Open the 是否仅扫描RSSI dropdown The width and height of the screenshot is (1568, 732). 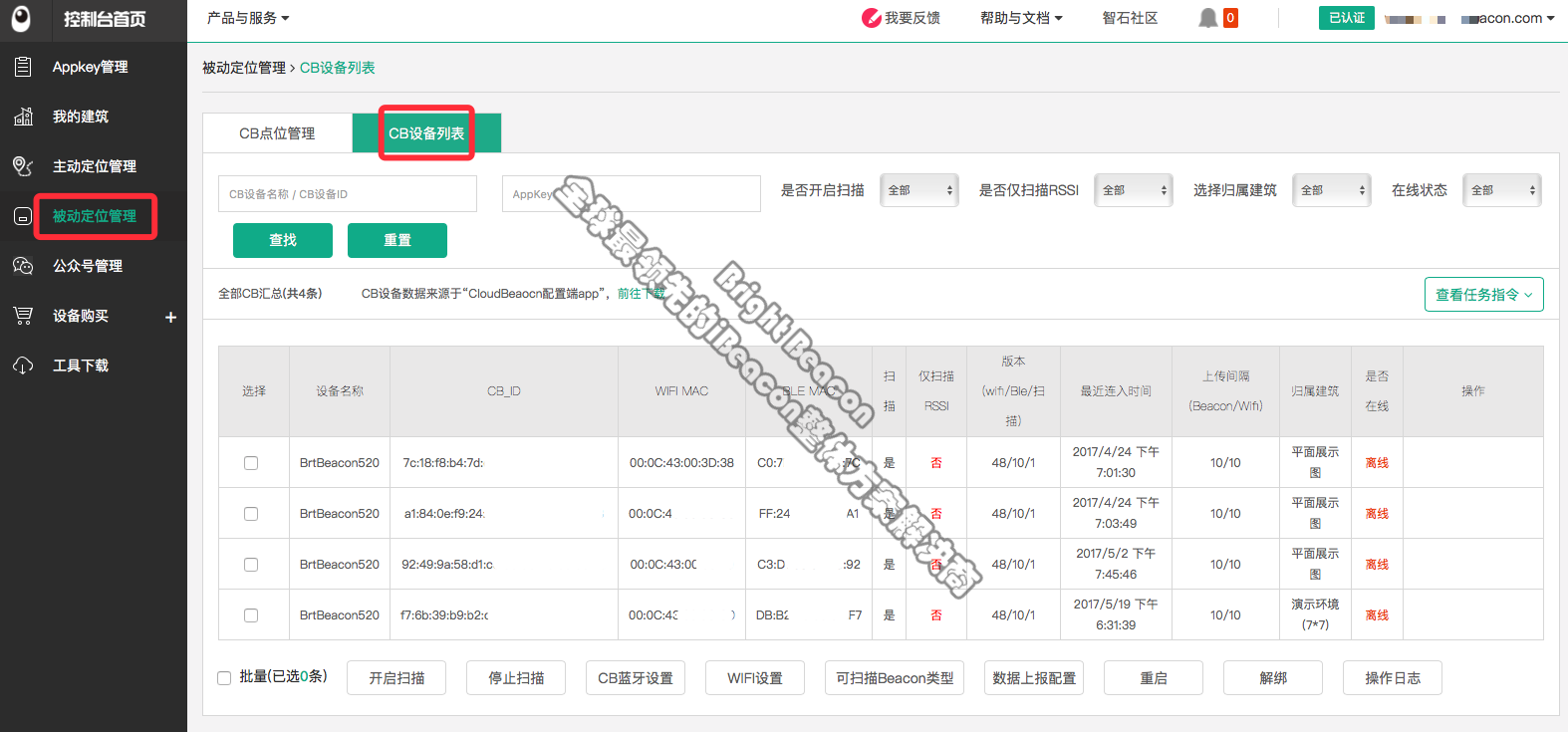1134,190
